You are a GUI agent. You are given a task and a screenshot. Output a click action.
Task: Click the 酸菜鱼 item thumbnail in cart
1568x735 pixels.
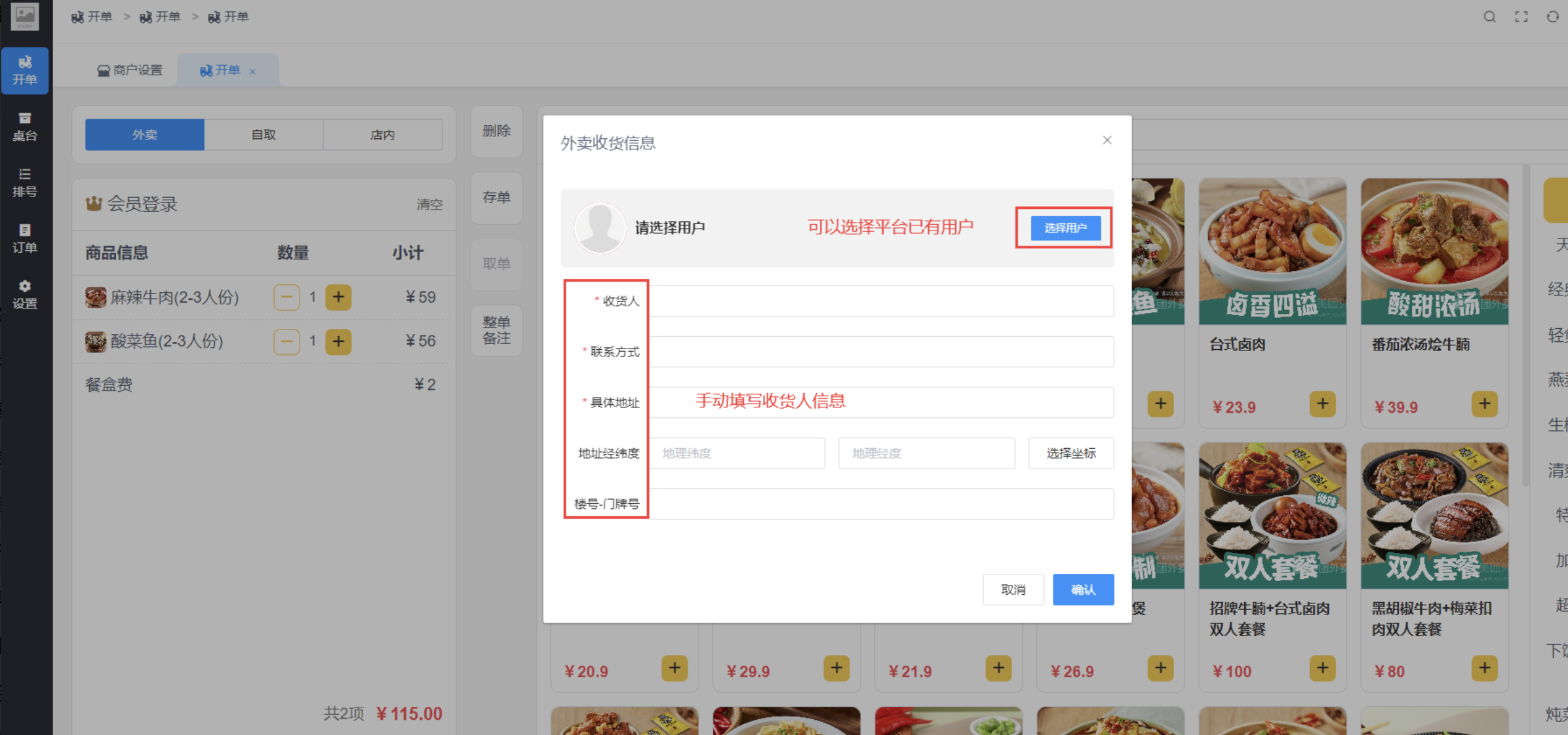(x=96, y=341)
